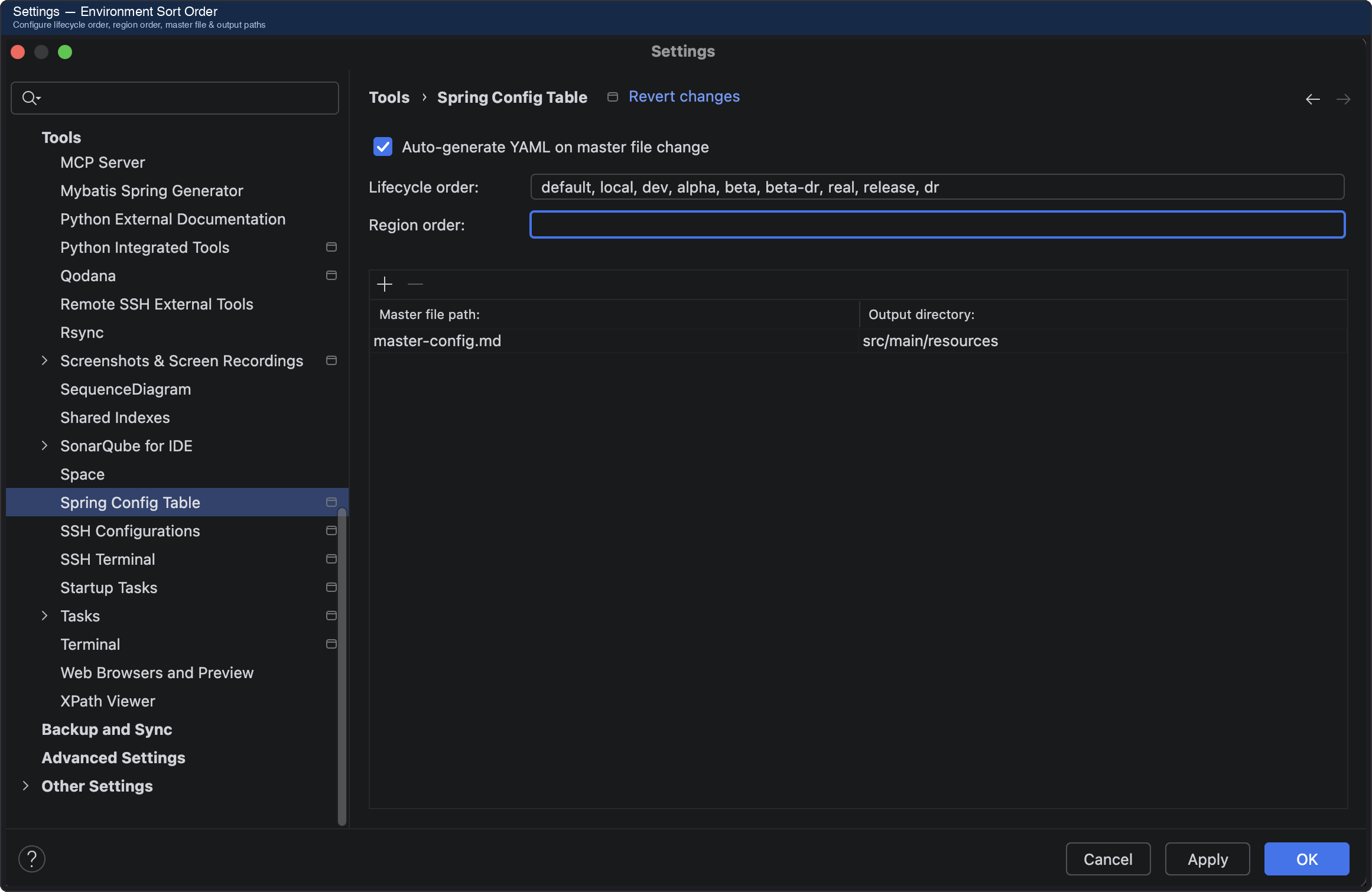Click the plus icon to add row
The image size is (1372, 892).
[385, 284]
